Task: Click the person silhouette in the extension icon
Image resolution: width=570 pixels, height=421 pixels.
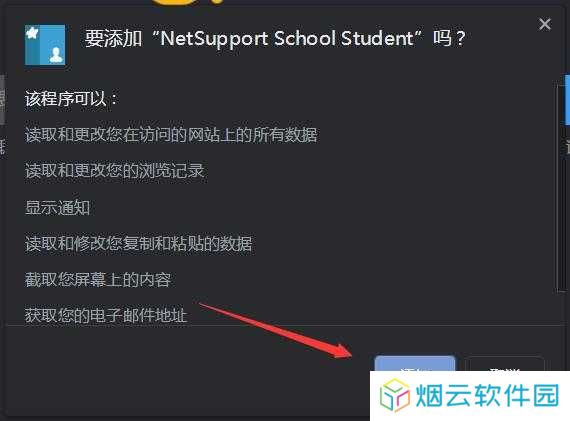Action: click(56, 55)
